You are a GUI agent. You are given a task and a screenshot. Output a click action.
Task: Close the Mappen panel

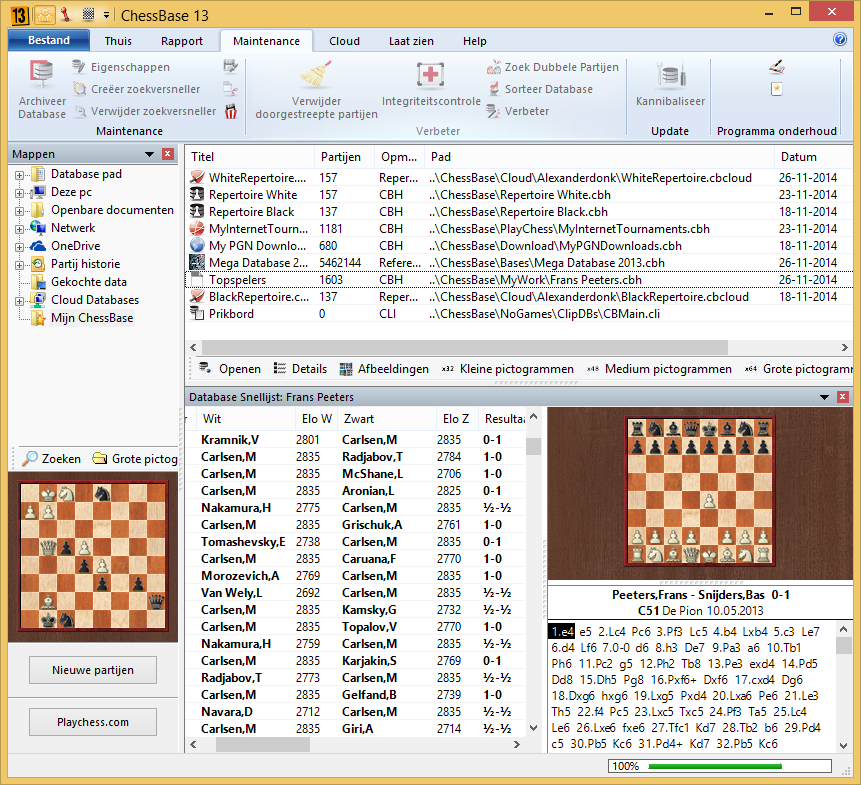(x=168, y=154)
